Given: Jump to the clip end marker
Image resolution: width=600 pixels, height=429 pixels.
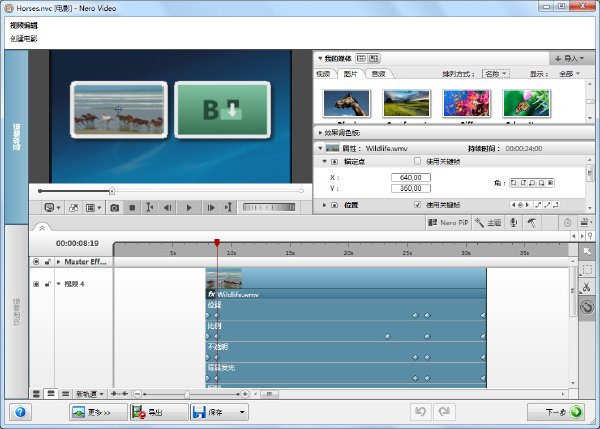Looking at the screenshot, I should [228, 207].
